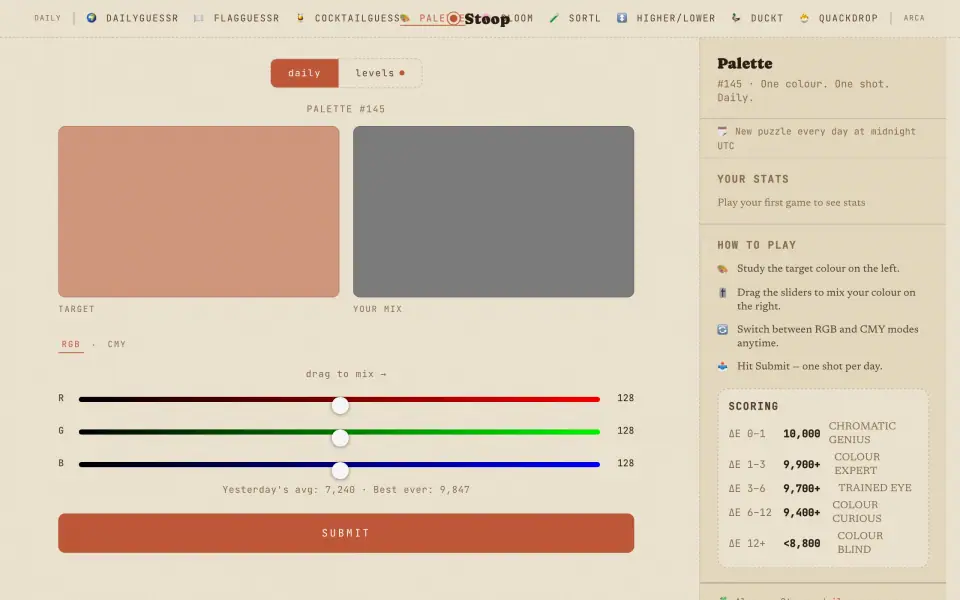
Task: Click the Sortl pencil icon
Action: click(554, 18)
